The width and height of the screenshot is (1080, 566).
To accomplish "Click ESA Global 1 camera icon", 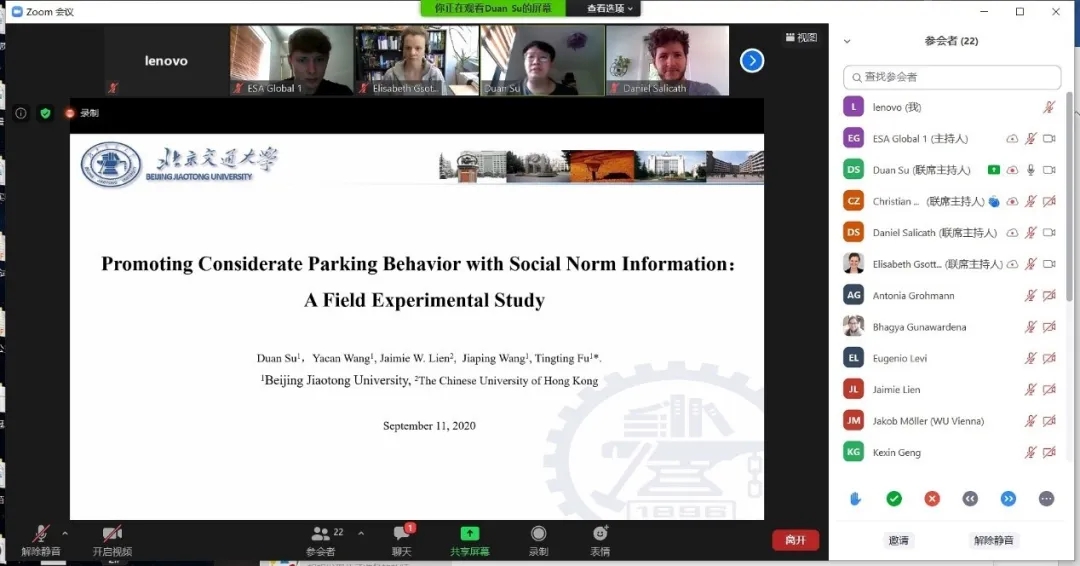I will [1049, 138].
